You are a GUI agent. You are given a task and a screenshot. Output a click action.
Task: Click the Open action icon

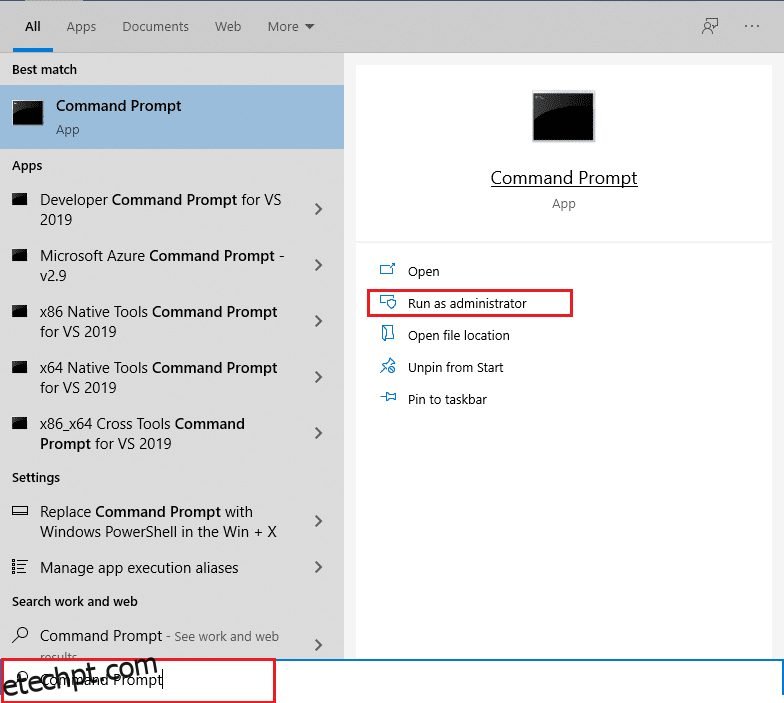[x=388, y=270]
